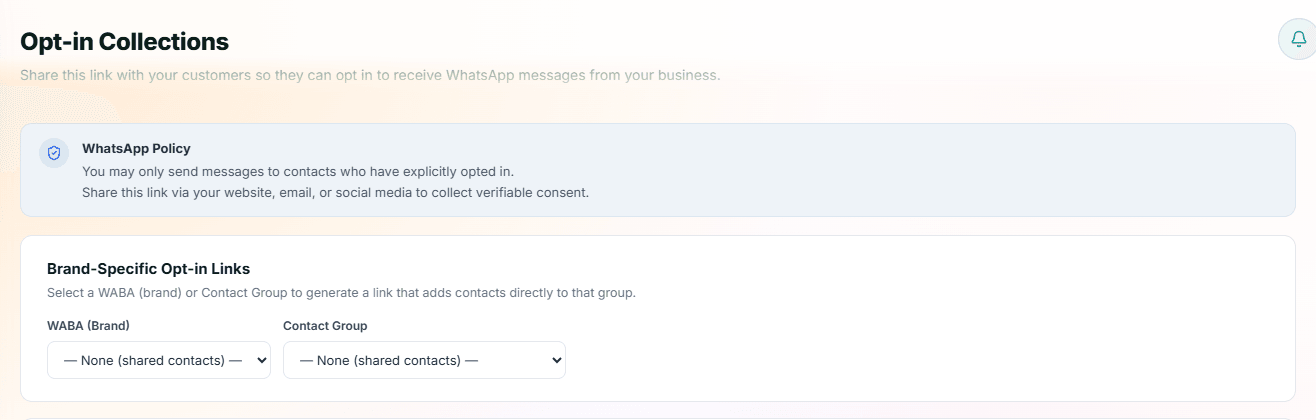The image size is (1316, 420).
Task: Click the Opt-in Collections page heading
Action: (125, 42)
